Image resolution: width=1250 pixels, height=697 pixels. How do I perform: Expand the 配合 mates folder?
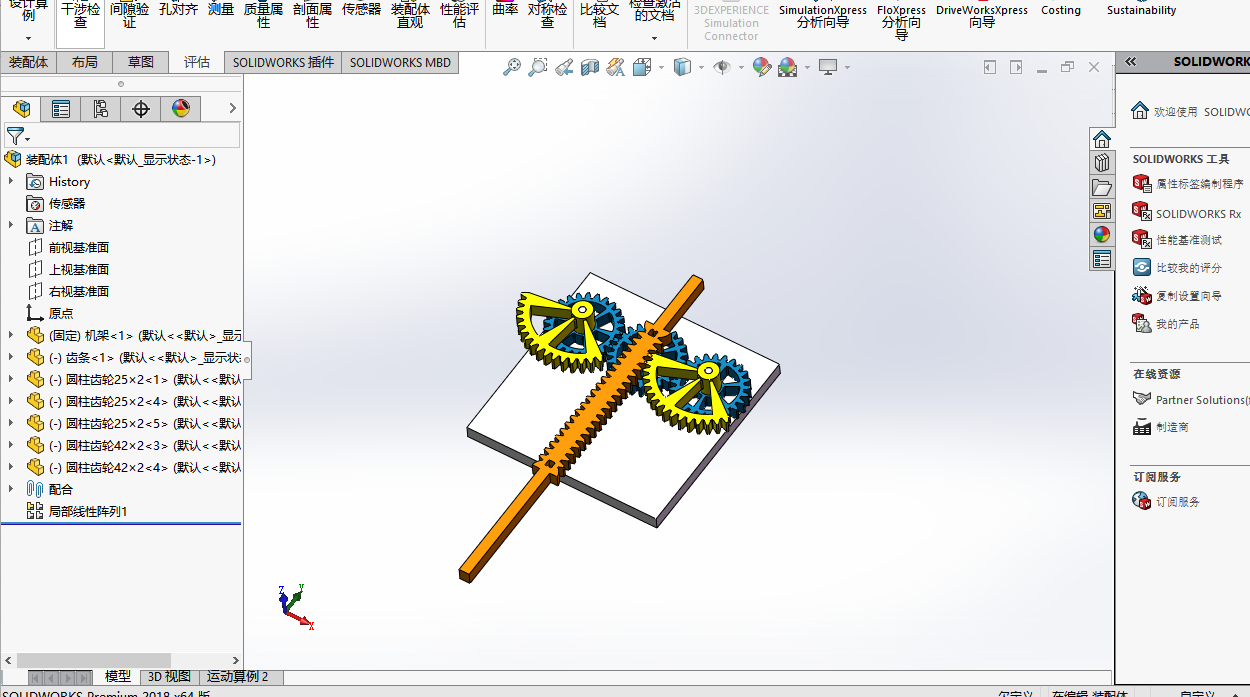[x=11, y=489]
